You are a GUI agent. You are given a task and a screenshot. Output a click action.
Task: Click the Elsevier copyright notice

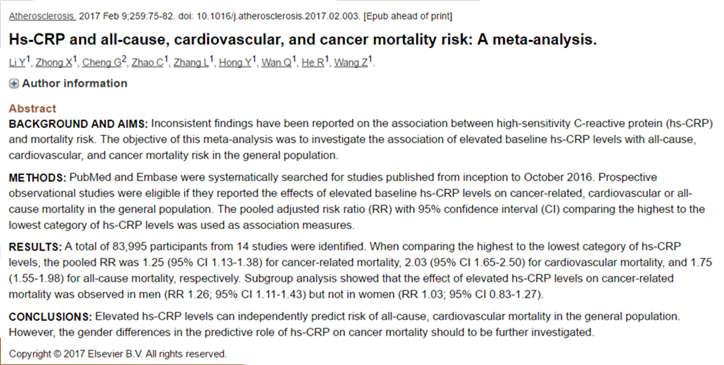coord(118,354)
